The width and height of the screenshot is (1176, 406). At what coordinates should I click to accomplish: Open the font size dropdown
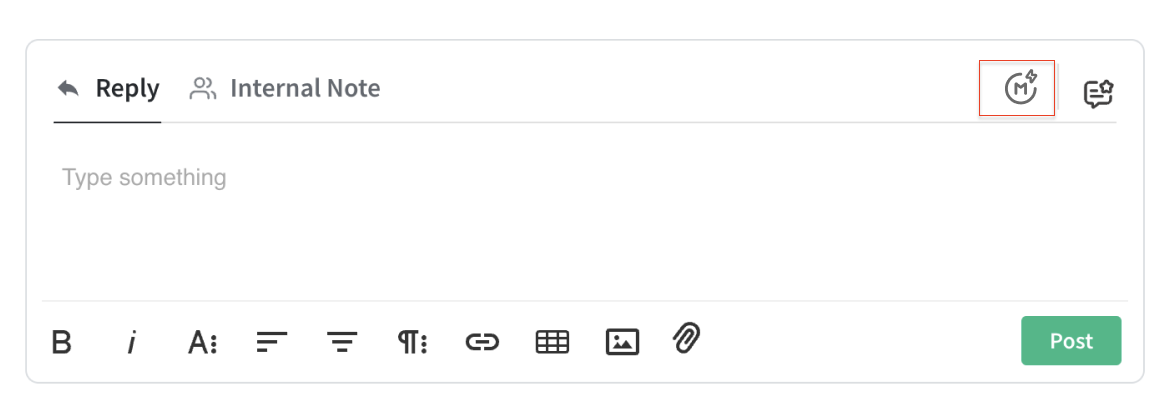pyautogui.click(x=202, y=342)
